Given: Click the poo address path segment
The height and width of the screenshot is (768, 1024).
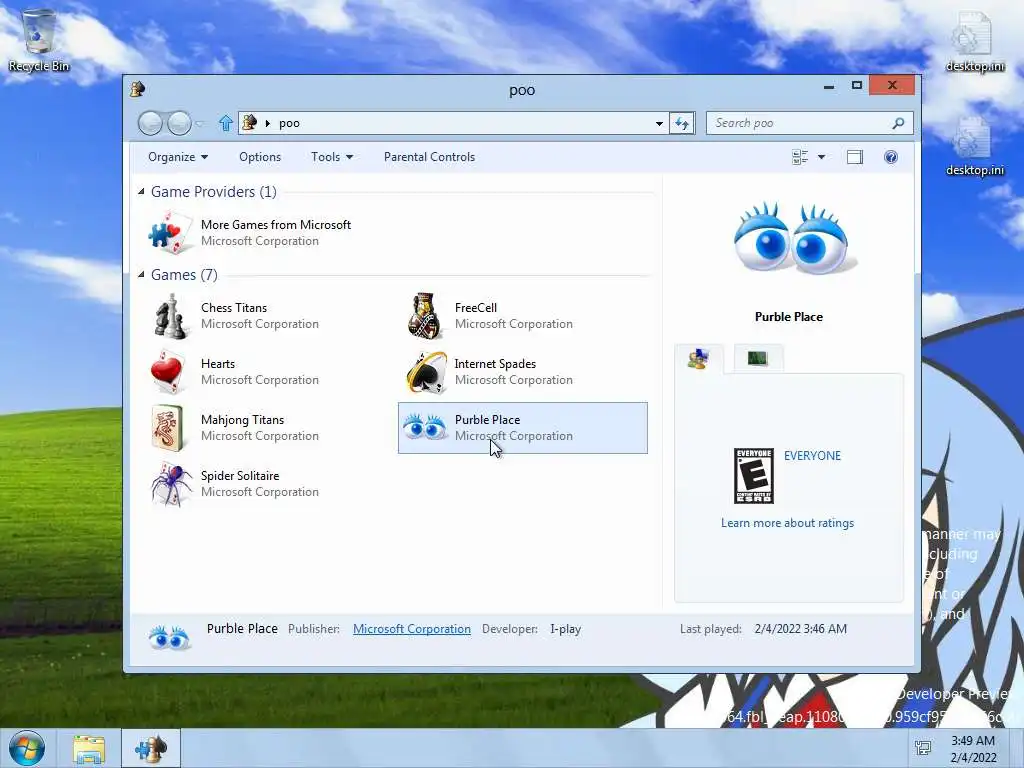Looking at the screenshot, I should pos(289,123).
